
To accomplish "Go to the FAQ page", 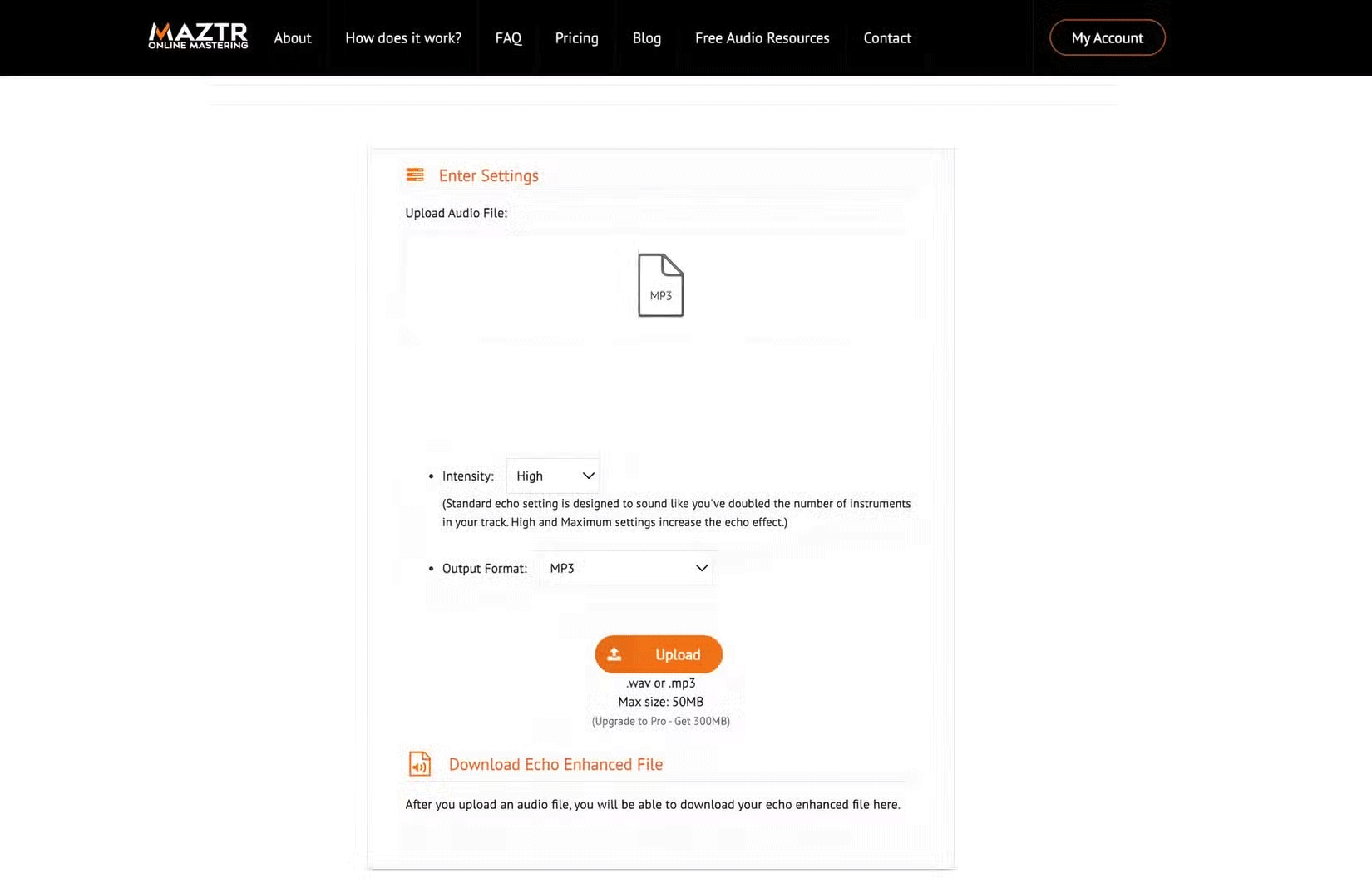I will pos(508,38).
